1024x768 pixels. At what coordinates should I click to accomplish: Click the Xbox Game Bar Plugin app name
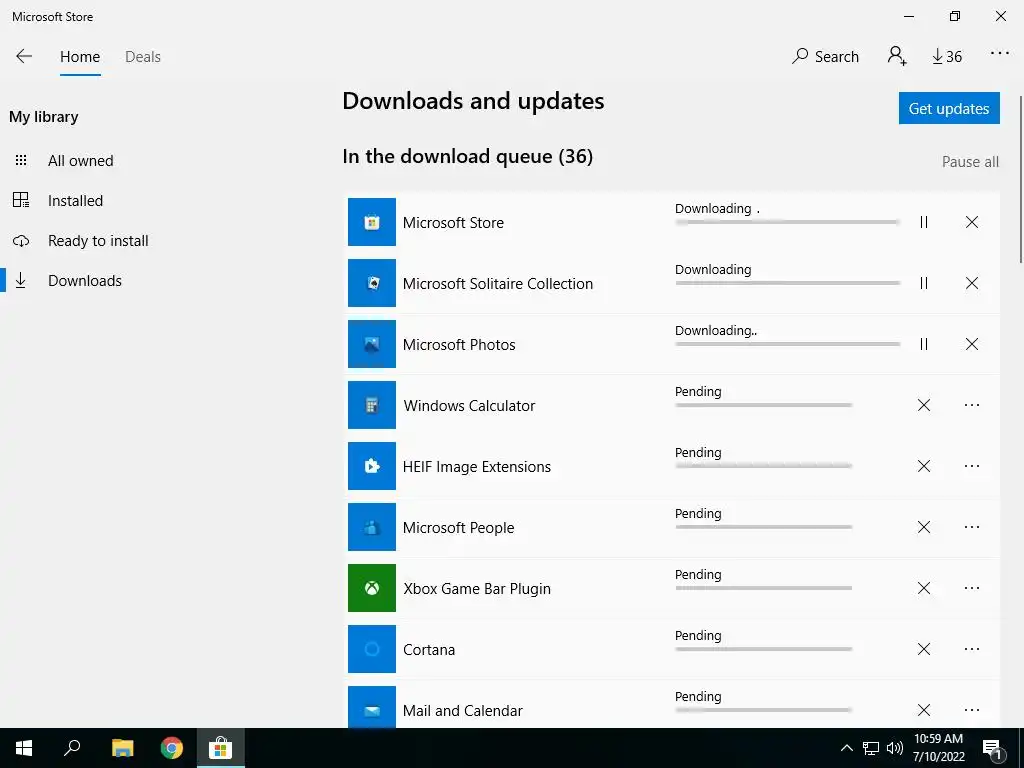(477, 588)
